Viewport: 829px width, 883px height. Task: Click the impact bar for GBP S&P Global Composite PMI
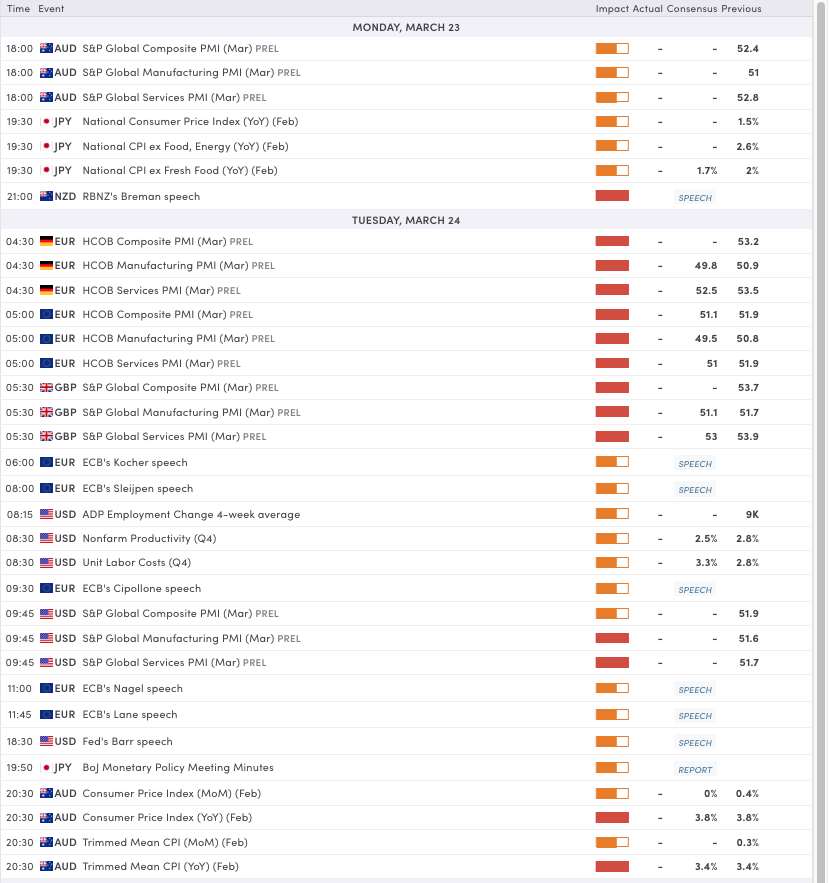click(612, 387)
